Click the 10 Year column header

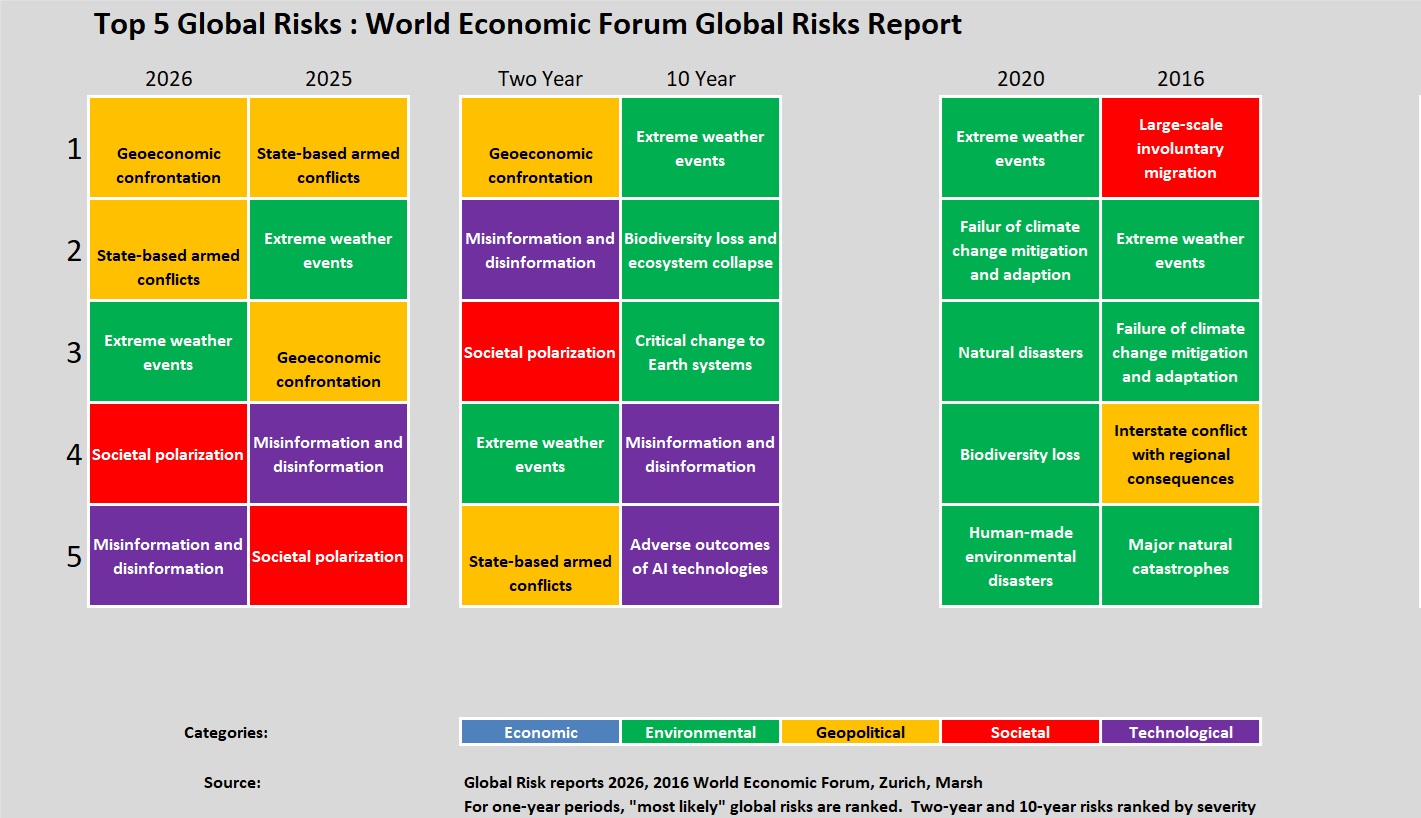(x=700, y=79)
